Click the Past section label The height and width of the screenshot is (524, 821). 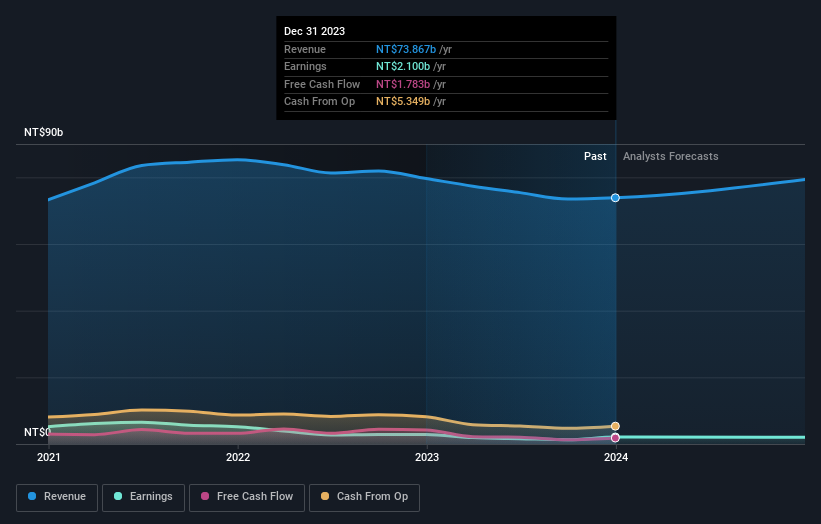[595, 156]
